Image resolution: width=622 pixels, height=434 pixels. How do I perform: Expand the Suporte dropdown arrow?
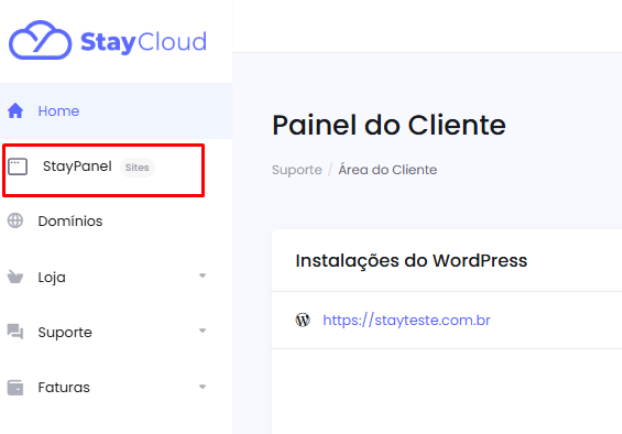point(202,331)
